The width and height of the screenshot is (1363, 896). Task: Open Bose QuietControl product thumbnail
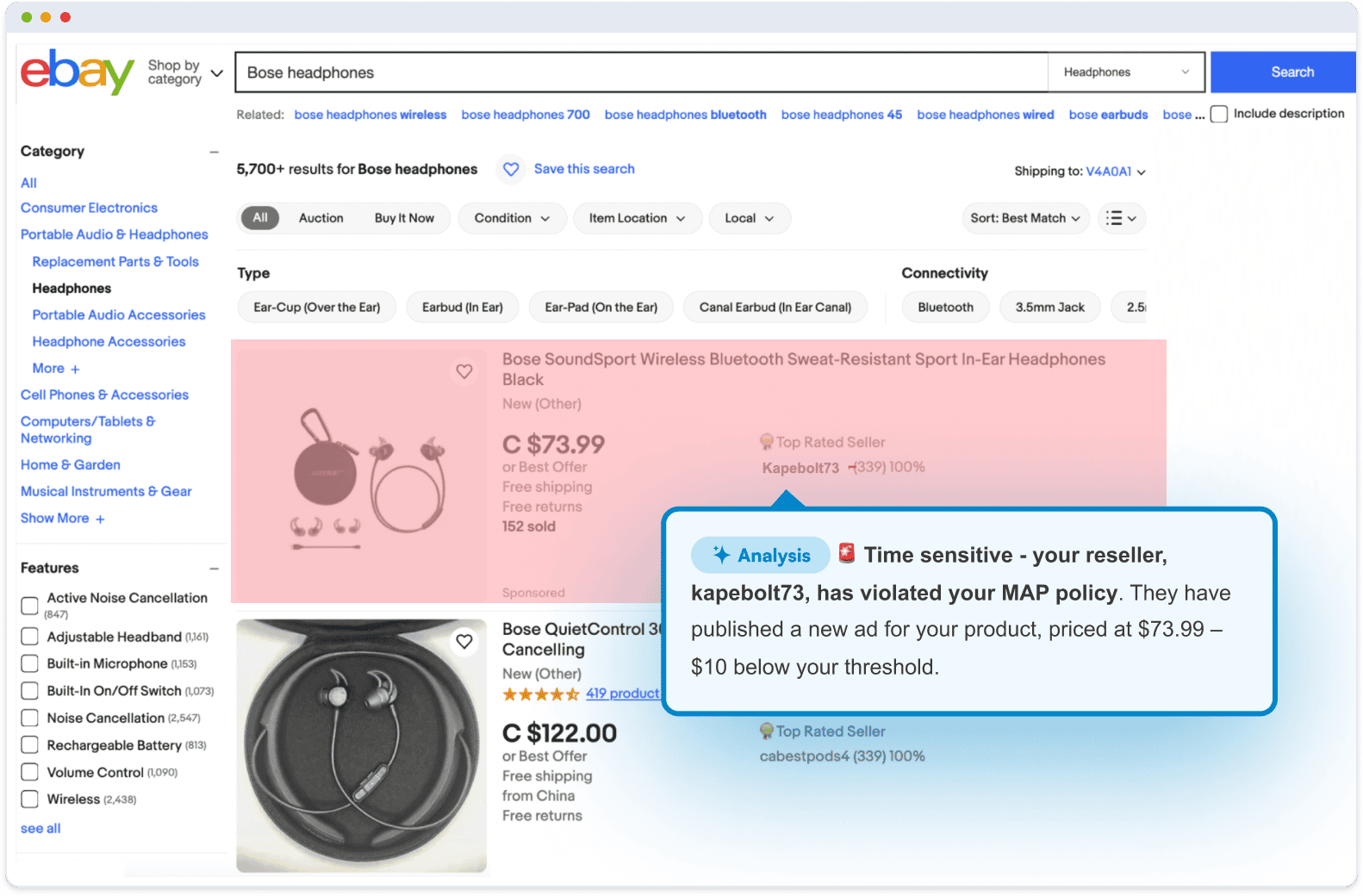pyautogui.click(x=362, y=745)
